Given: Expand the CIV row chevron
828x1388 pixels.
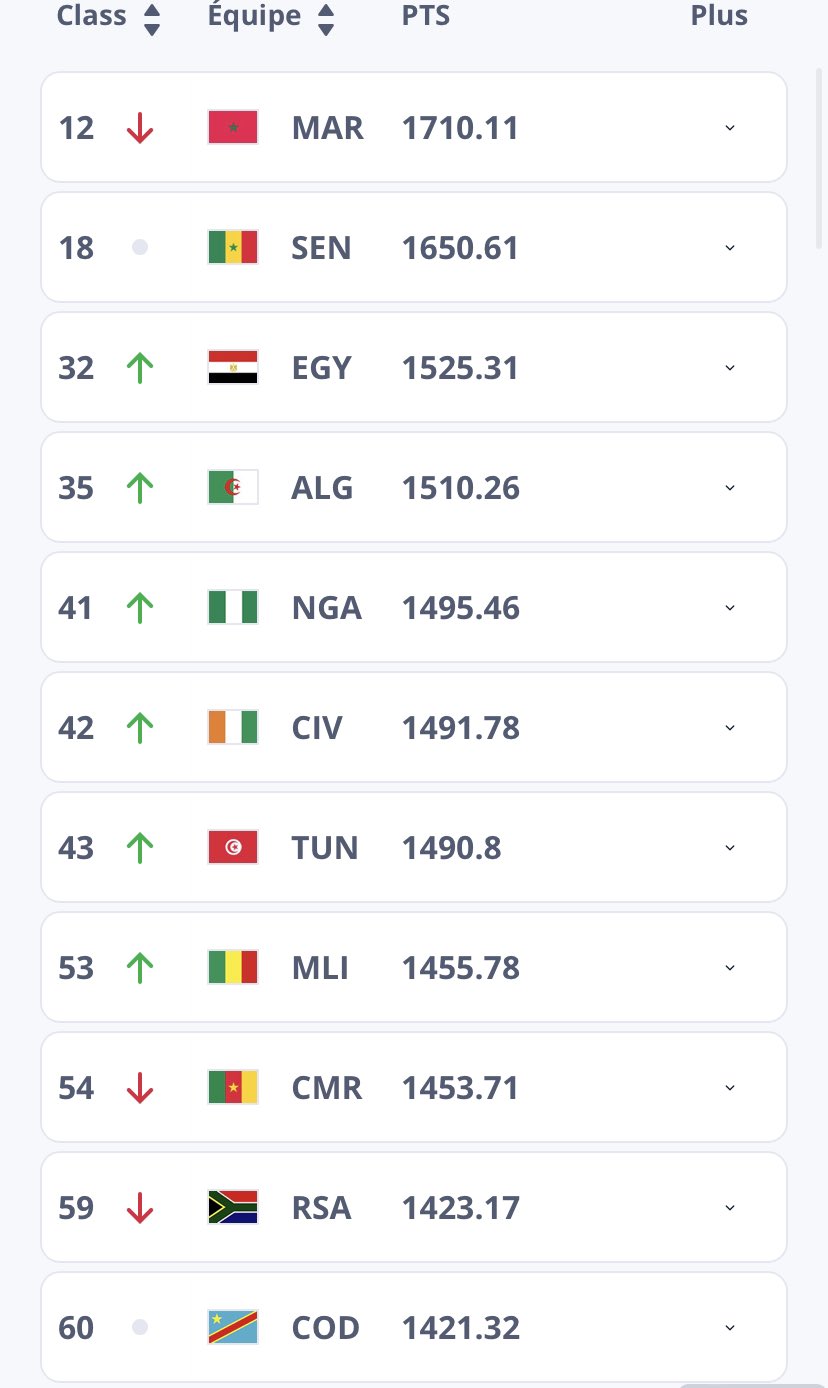Looking at the screenshot, I should pyautogui.click(x=730, y=728).
